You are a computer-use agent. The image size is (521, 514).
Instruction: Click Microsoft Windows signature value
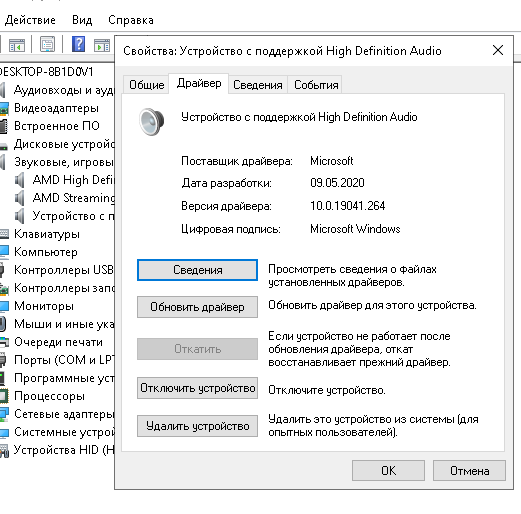pyautogui.click(x=355, y=229)
